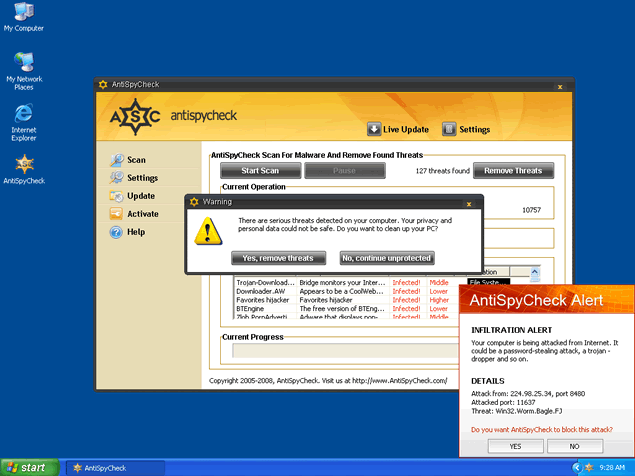Select Update in the left sidebar
This screenshot has width=635, height=476.
[x=140, y=196]
